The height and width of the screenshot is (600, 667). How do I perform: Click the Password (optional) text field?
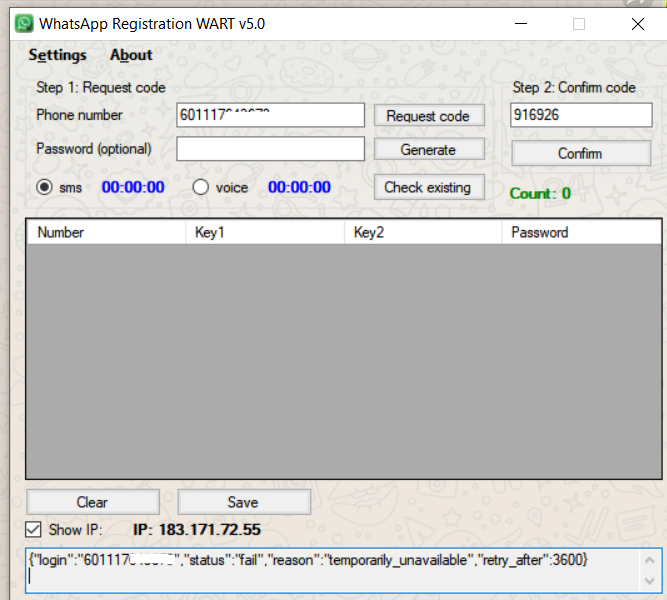click(x=271, y=149)
